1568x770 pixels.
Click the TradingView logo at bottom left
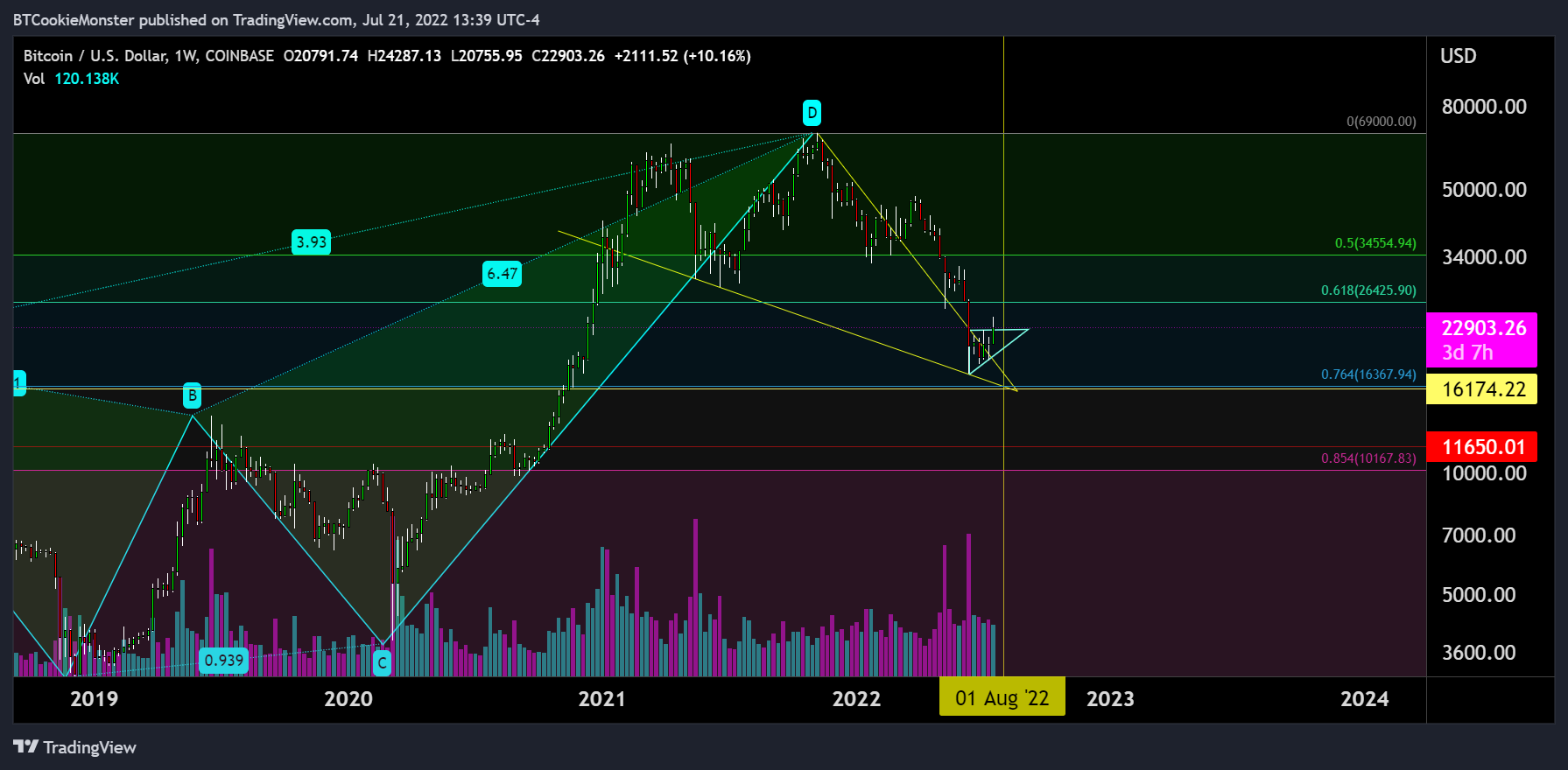(75, 747)
